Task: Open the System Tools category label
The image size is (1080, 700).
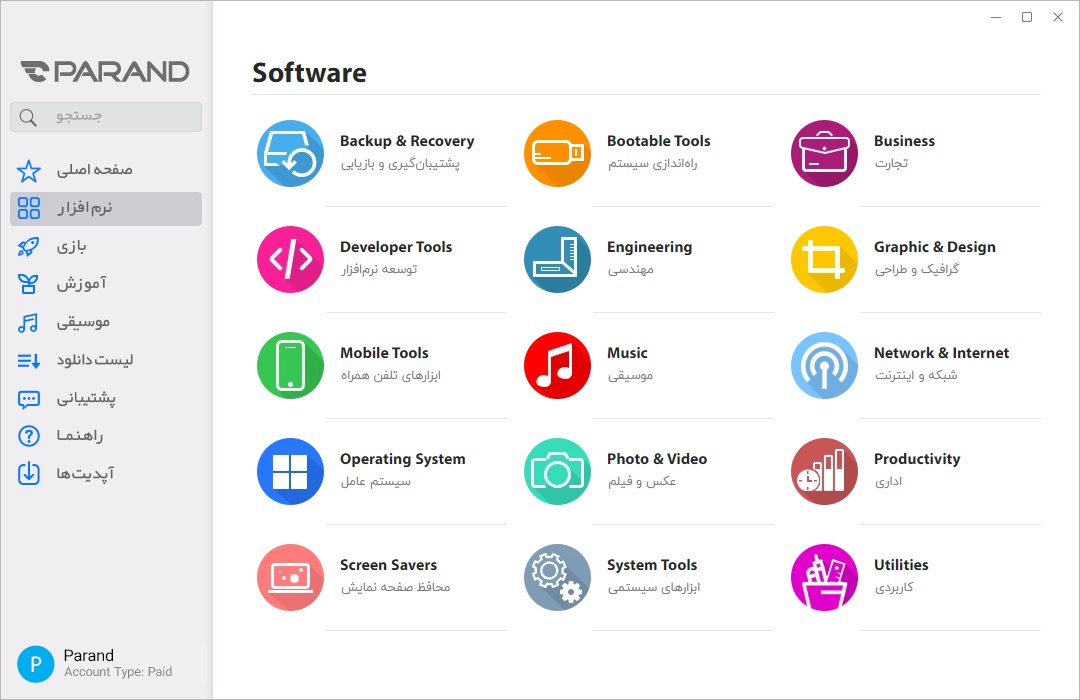Action: pyautogui.click(x=651, y=565)
